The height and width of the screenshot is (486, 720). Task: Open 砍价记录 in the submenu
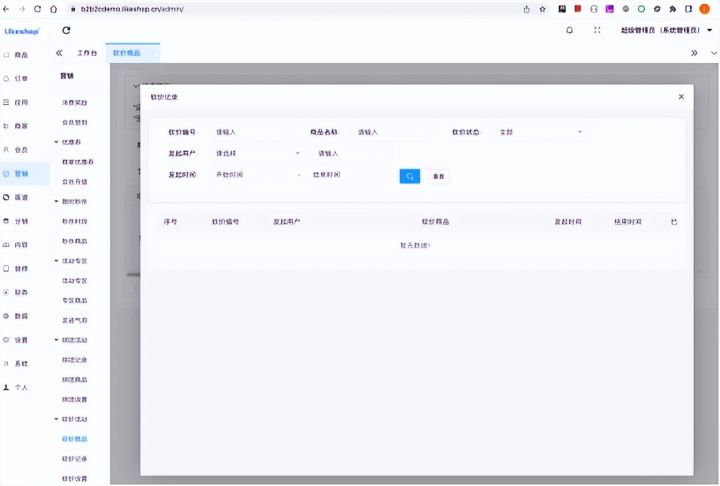coord(74,458)
